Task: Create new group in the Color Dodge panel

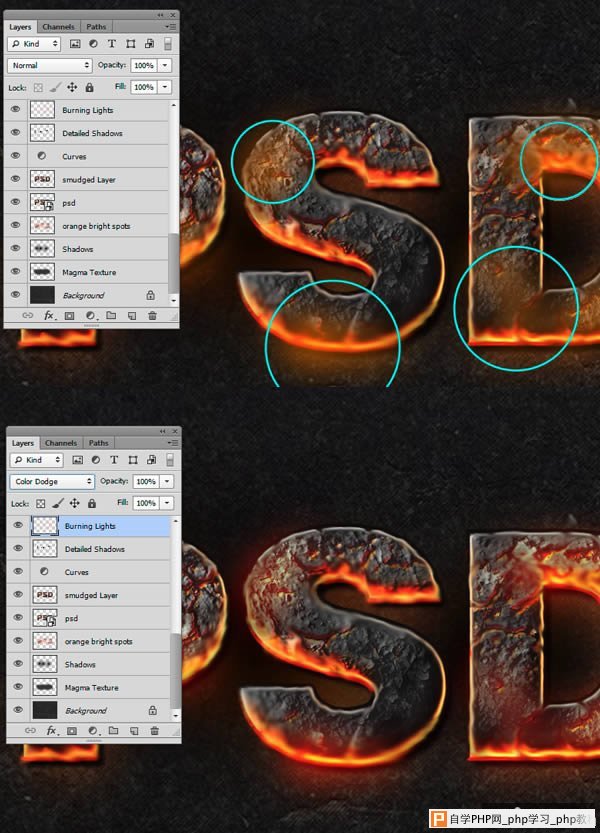Action: click(x=113, y=730)
